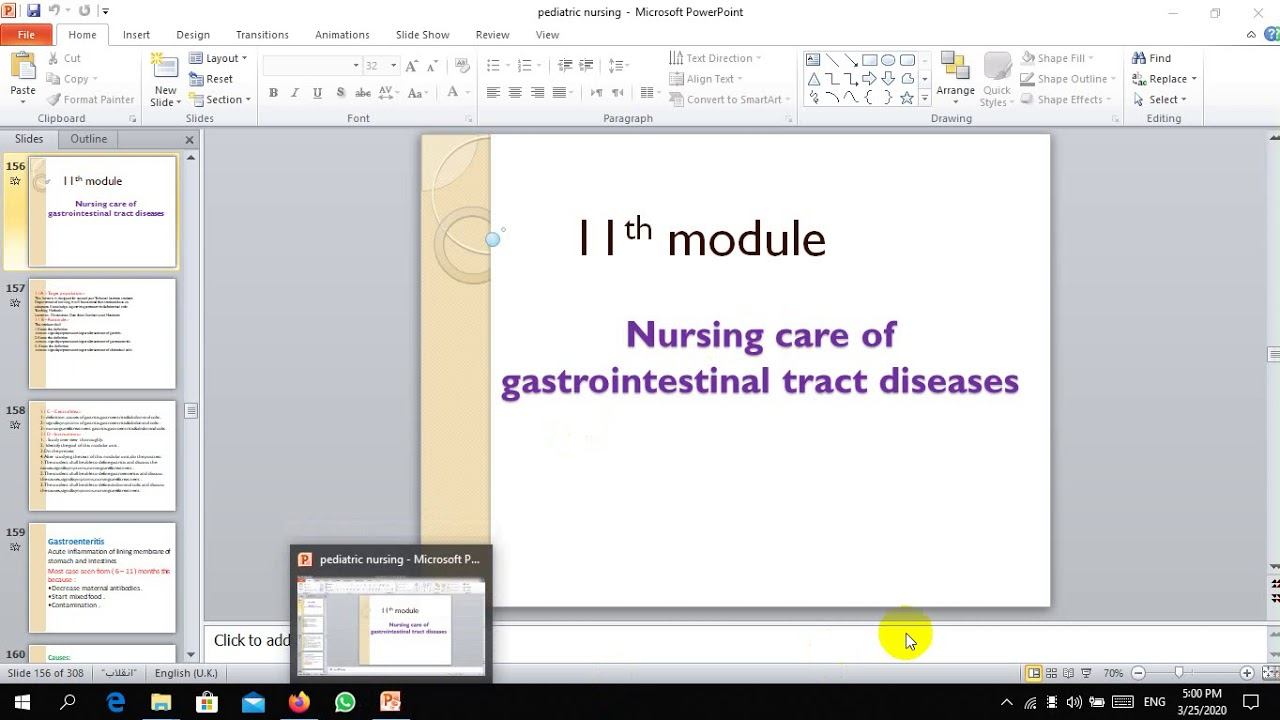Screen dimensions: 1280x720
Task: Click the Find button
Action: [x=1152, y=58]
